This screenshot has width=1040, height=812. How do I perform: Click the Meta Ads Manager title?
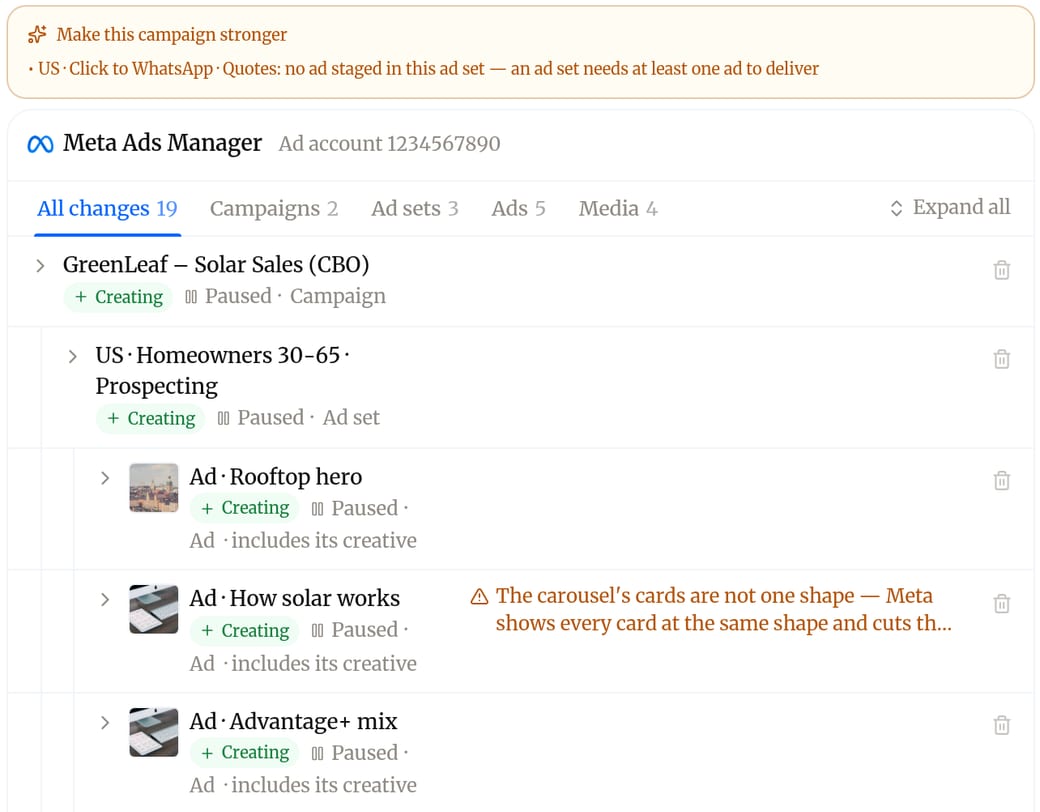tap(162, 143)
